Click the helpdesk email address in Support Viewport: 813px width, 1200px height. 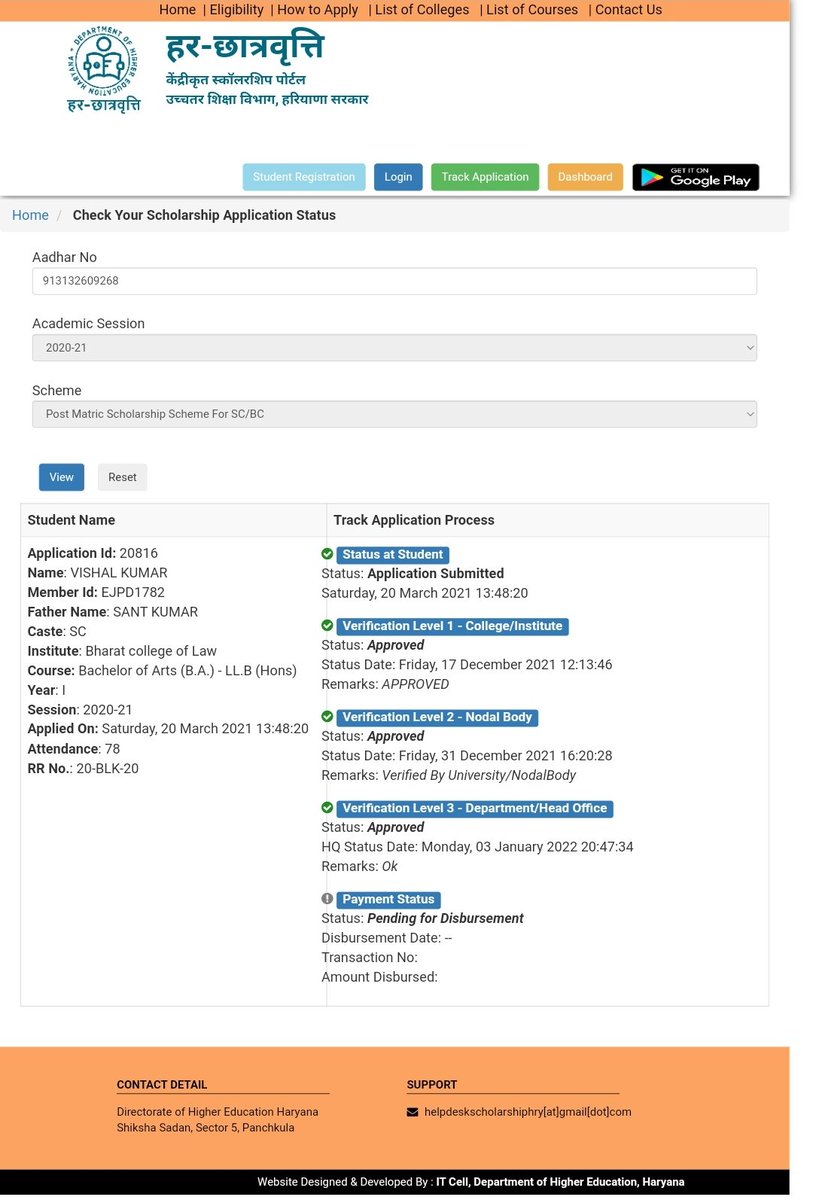pyautogui.click(x=528, y=1112)
